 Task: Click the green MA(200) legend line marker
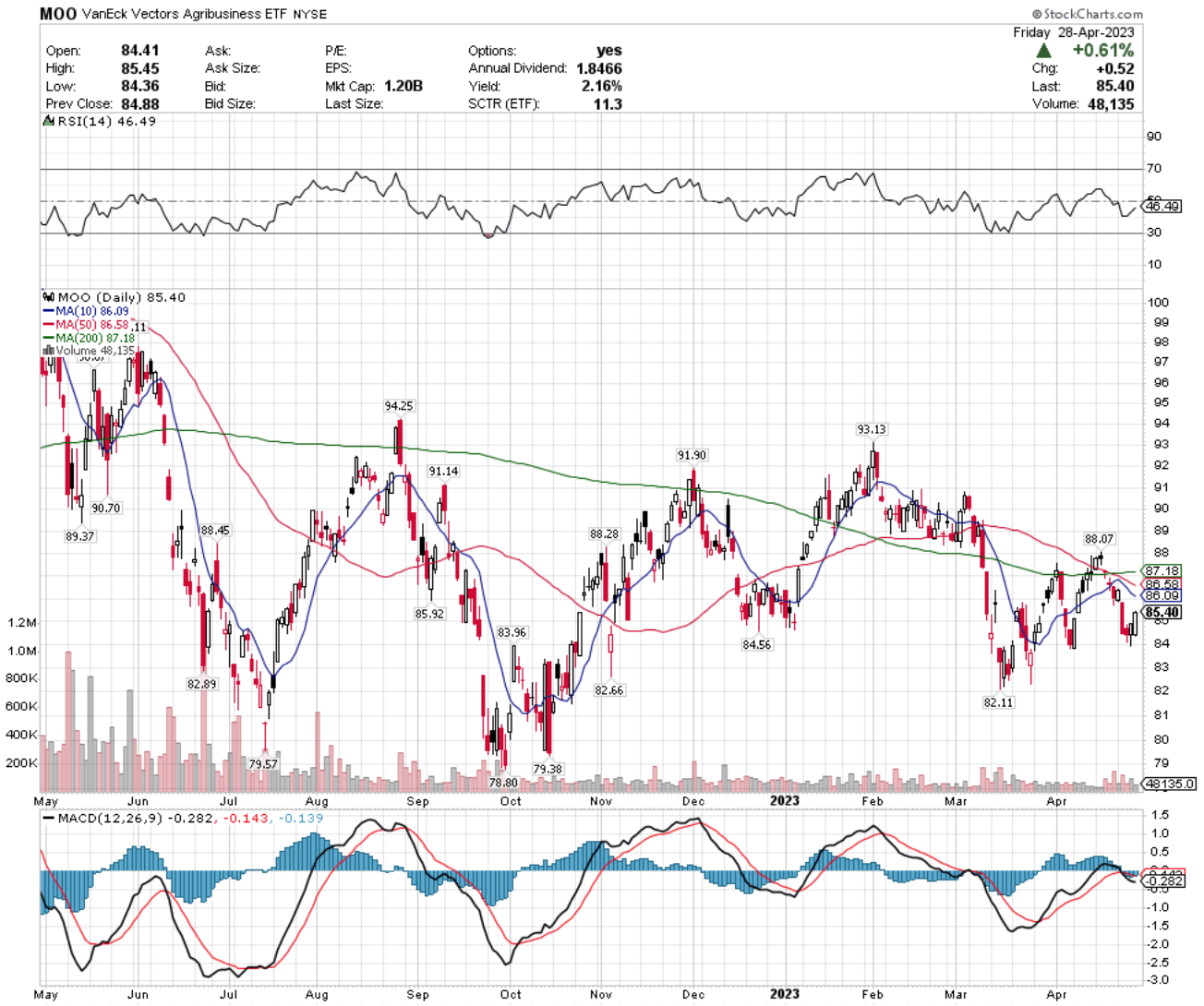(48, 338)
